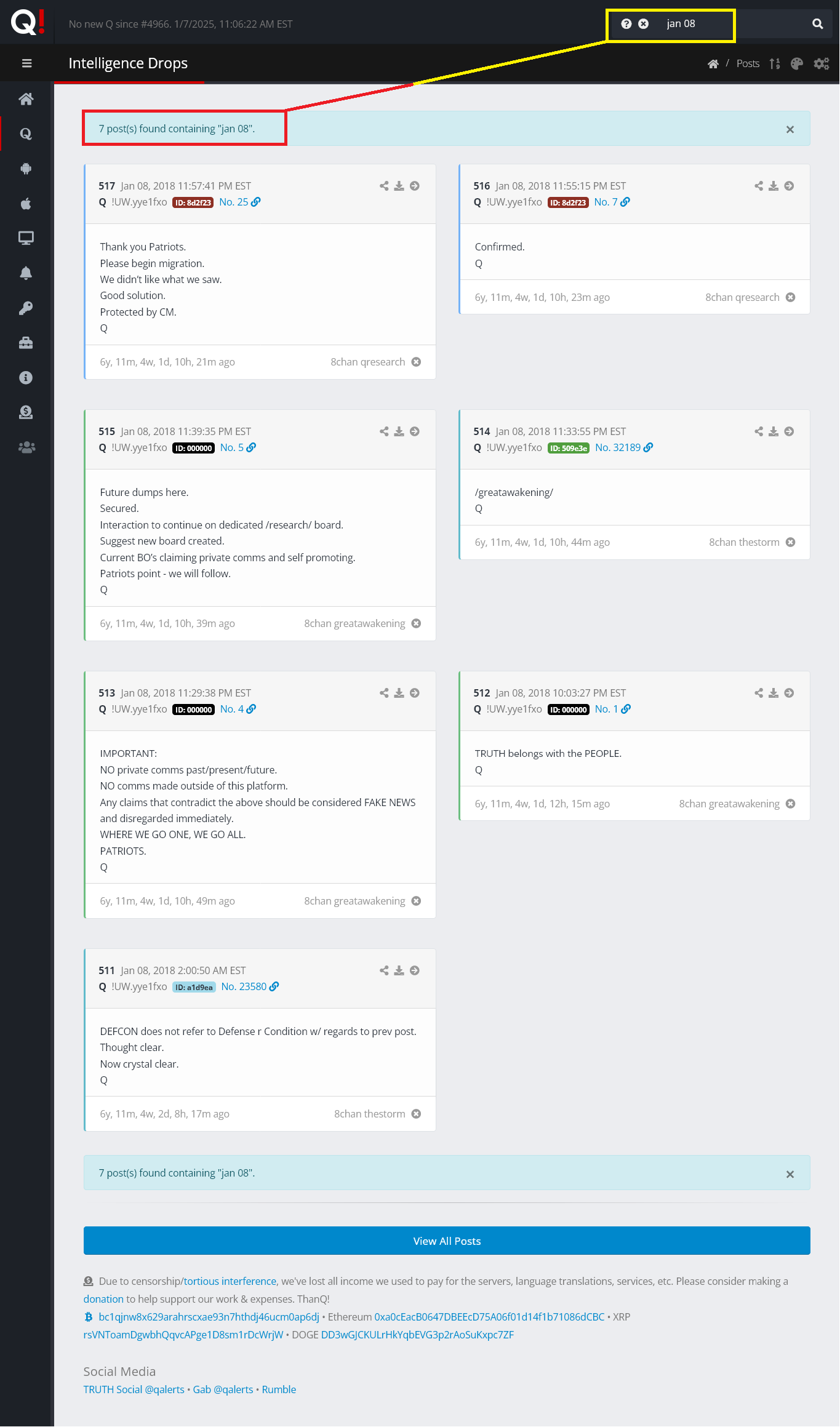Open the hamburger menu toggle

click(x=26, y=63)
